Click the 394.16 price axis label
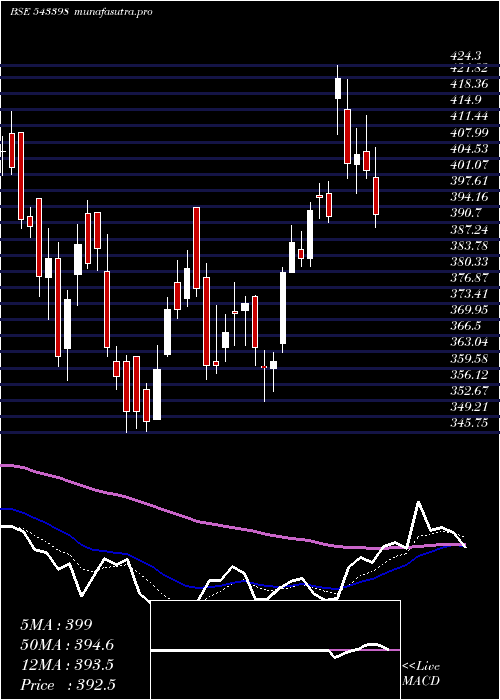The width and height of the screenshot is (500, 700). 469,197
